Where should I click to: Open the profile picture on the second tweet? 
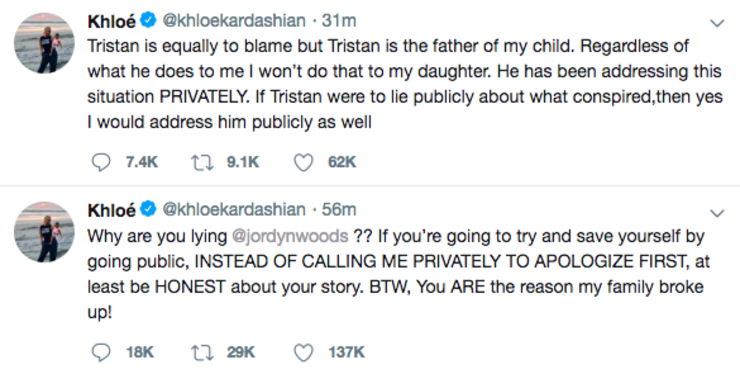click(44, 232)
